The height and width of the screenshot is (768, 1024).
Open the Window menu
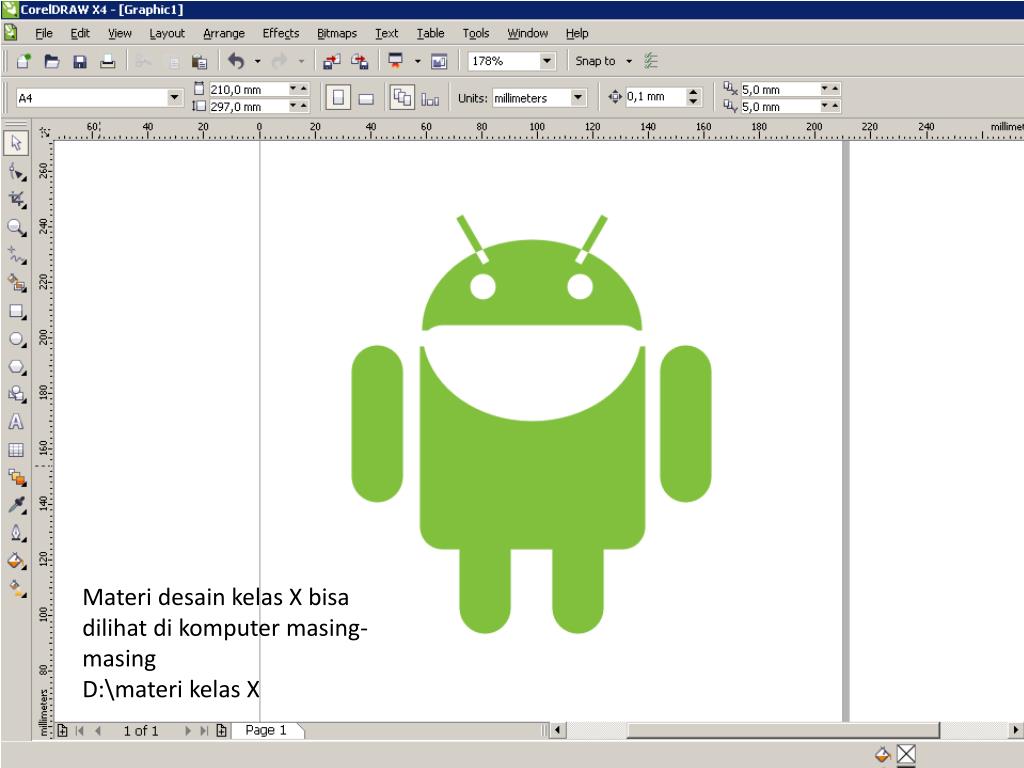tap(528, 33)
